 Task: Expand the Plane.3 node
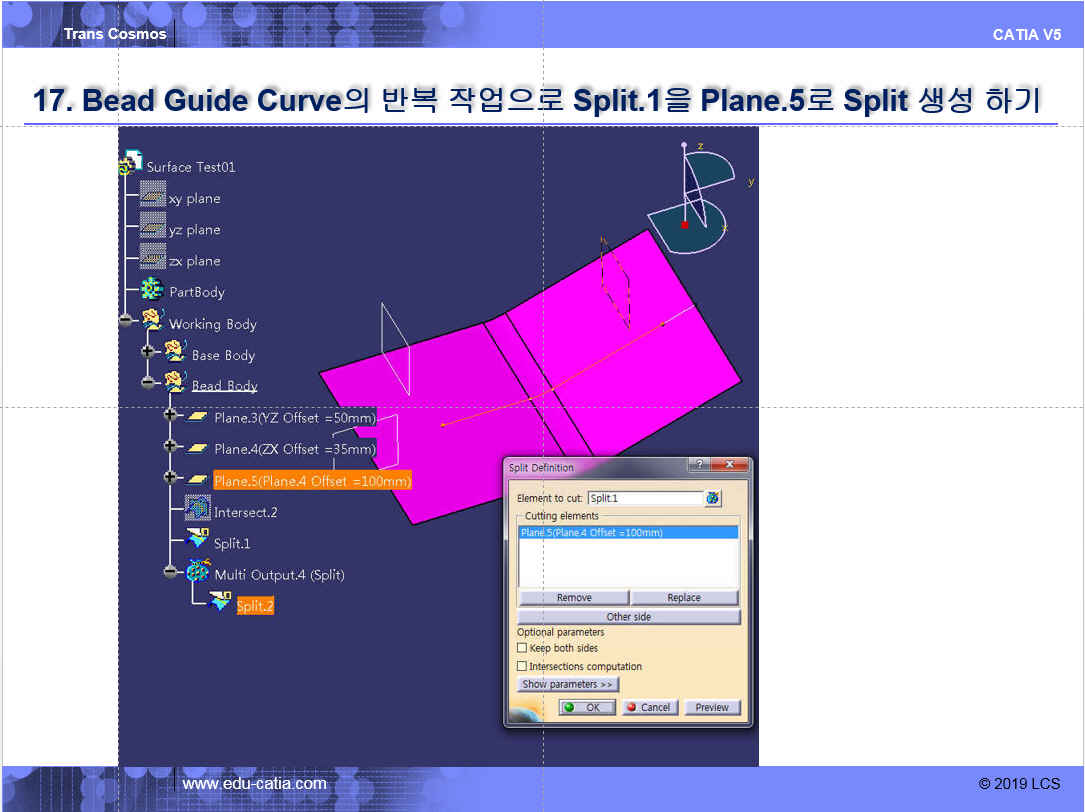pos(170,415)
